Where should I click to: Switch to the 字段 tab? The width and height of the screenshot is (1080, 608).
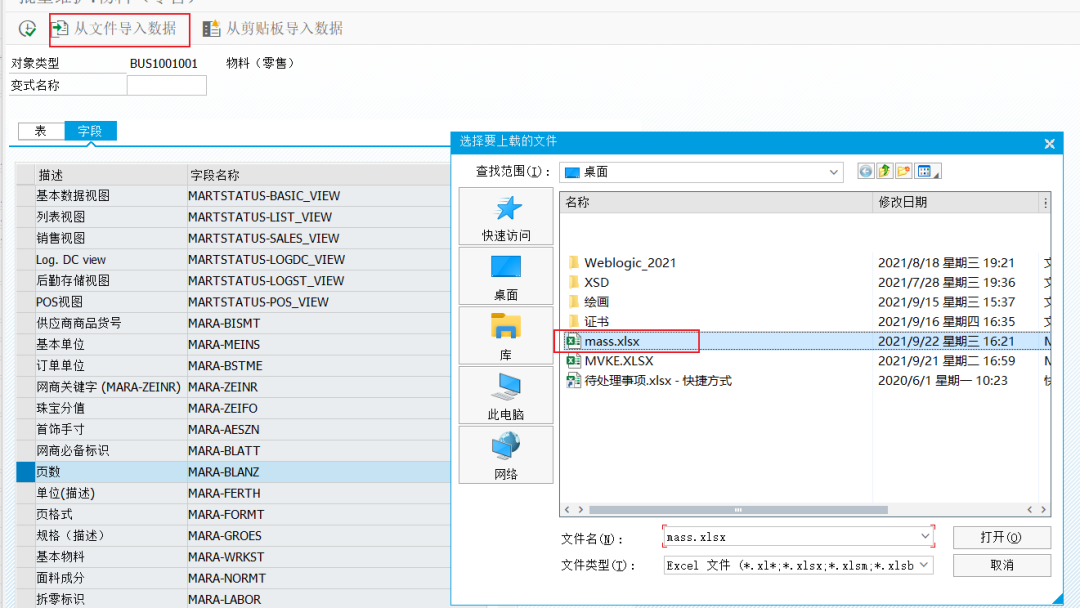pos(90,131)
